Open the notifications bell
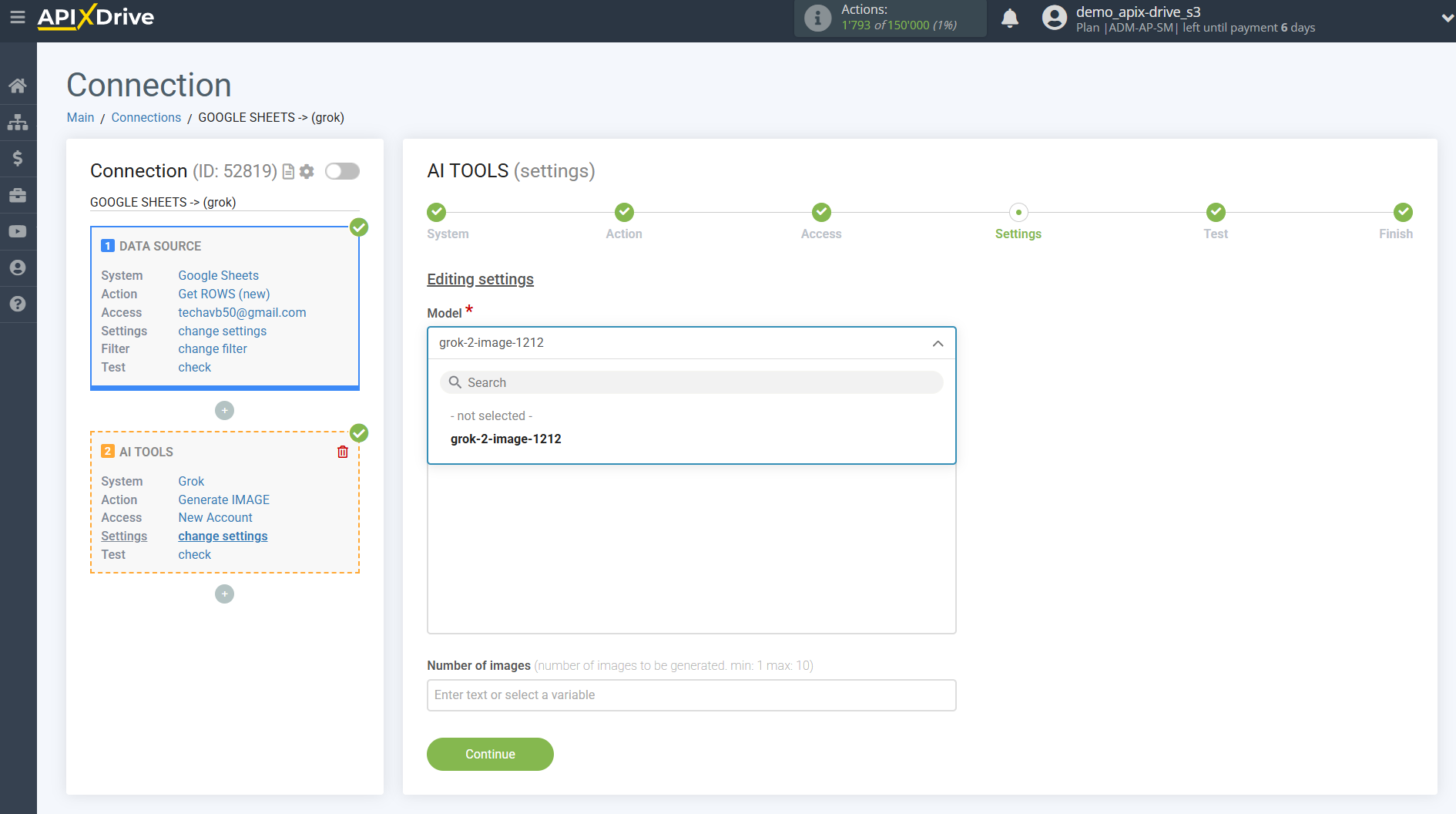 pos(1010,17)
